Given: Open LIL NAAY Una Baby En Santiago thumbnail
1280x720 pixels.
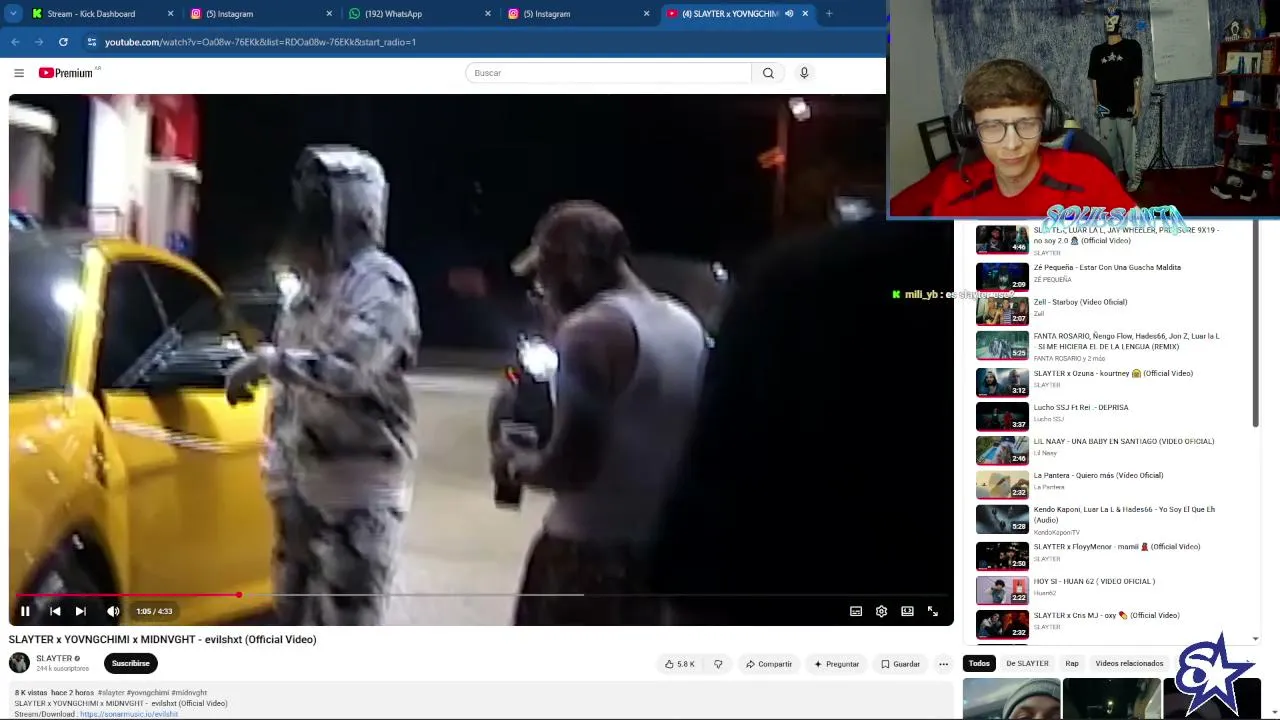Looking at the screenshot, I should click(x=1002, y=450).
